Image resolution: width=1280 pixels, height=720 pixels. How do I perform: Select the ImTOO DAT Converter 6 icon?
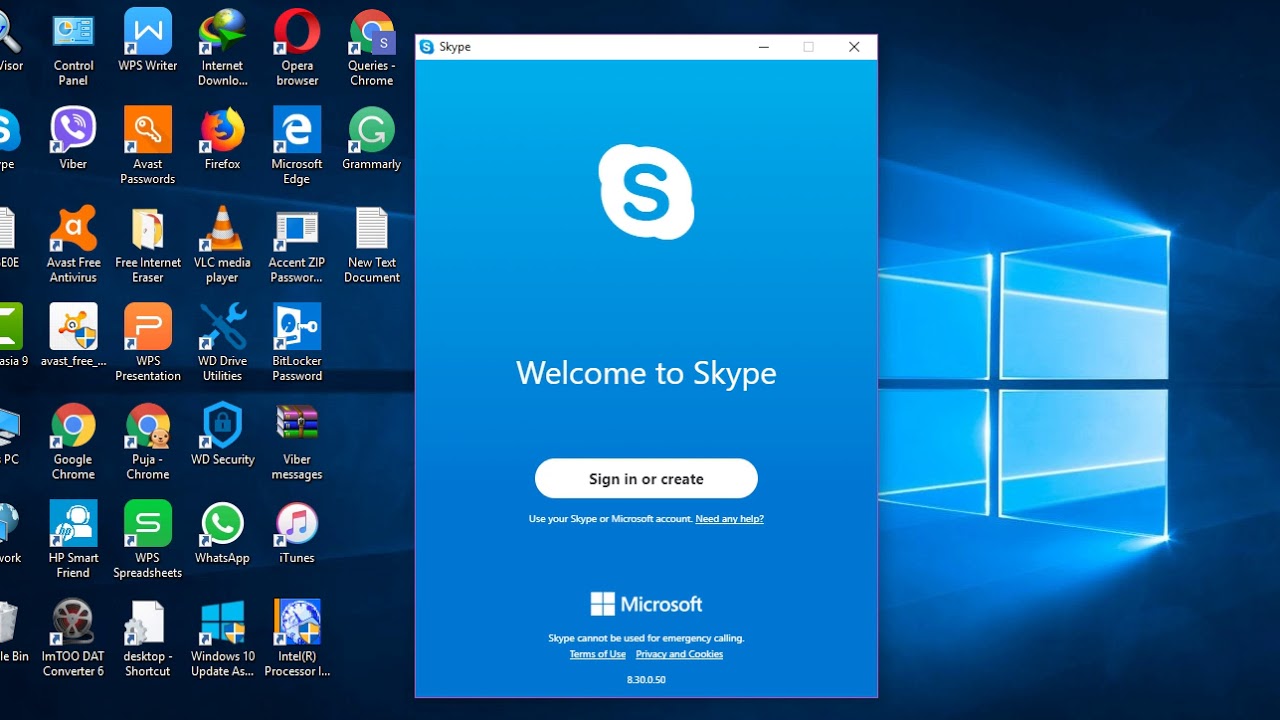73,638
